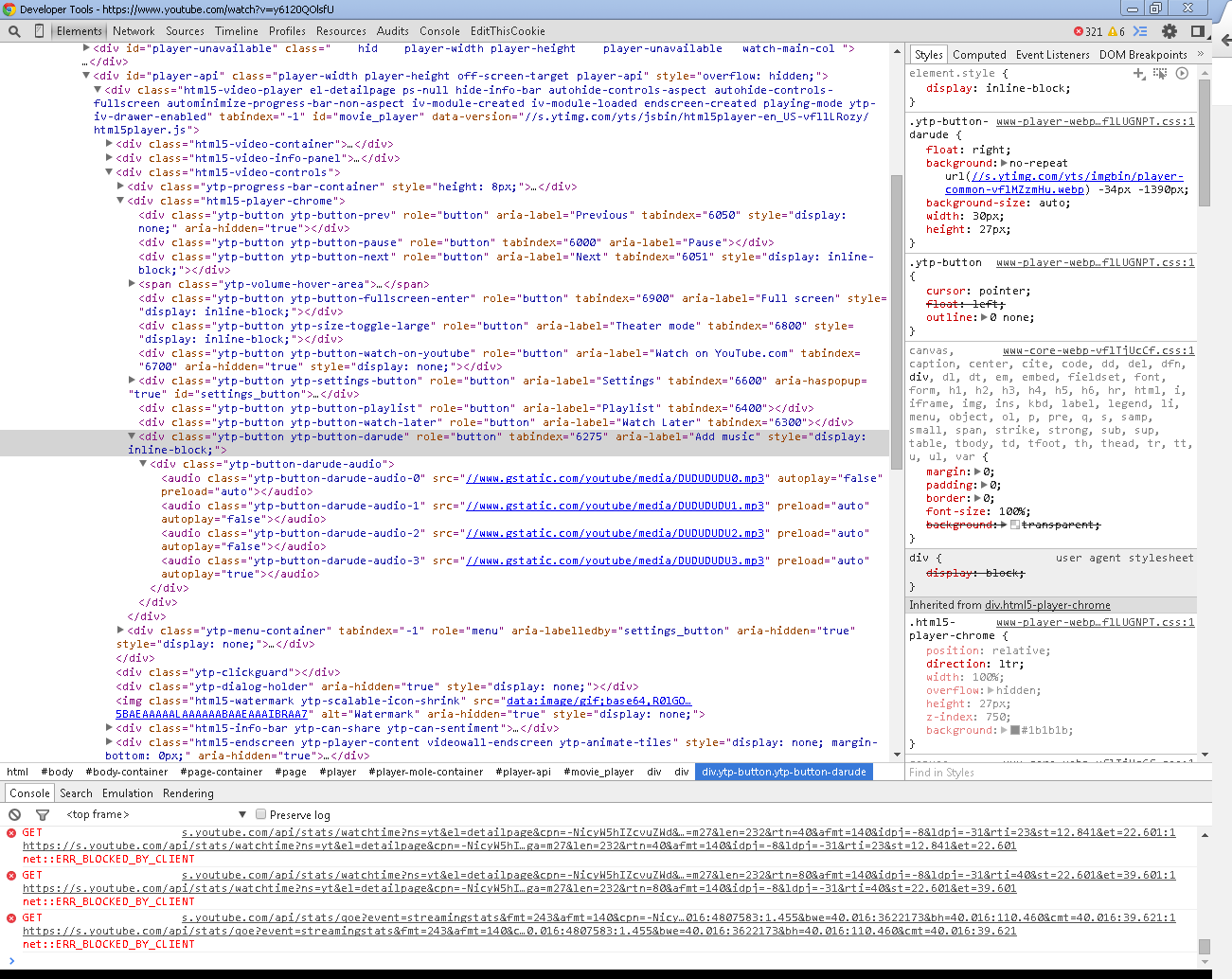Viewport: 1232px width, 979px height.
Task: Toggle transparent background swatch checkbox
Action: click(x=1015, y=525)
